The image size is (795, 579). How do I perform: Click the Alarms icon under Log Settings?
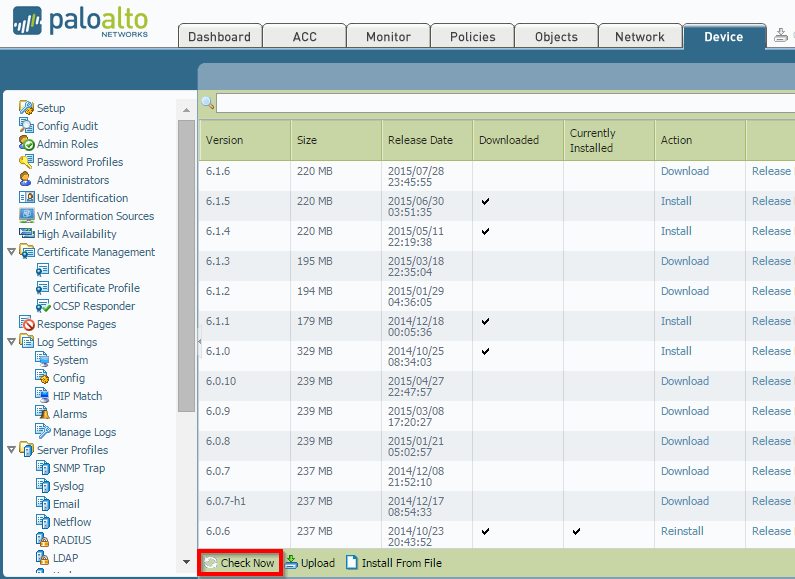pyautogui.click(x=43, y=414)
